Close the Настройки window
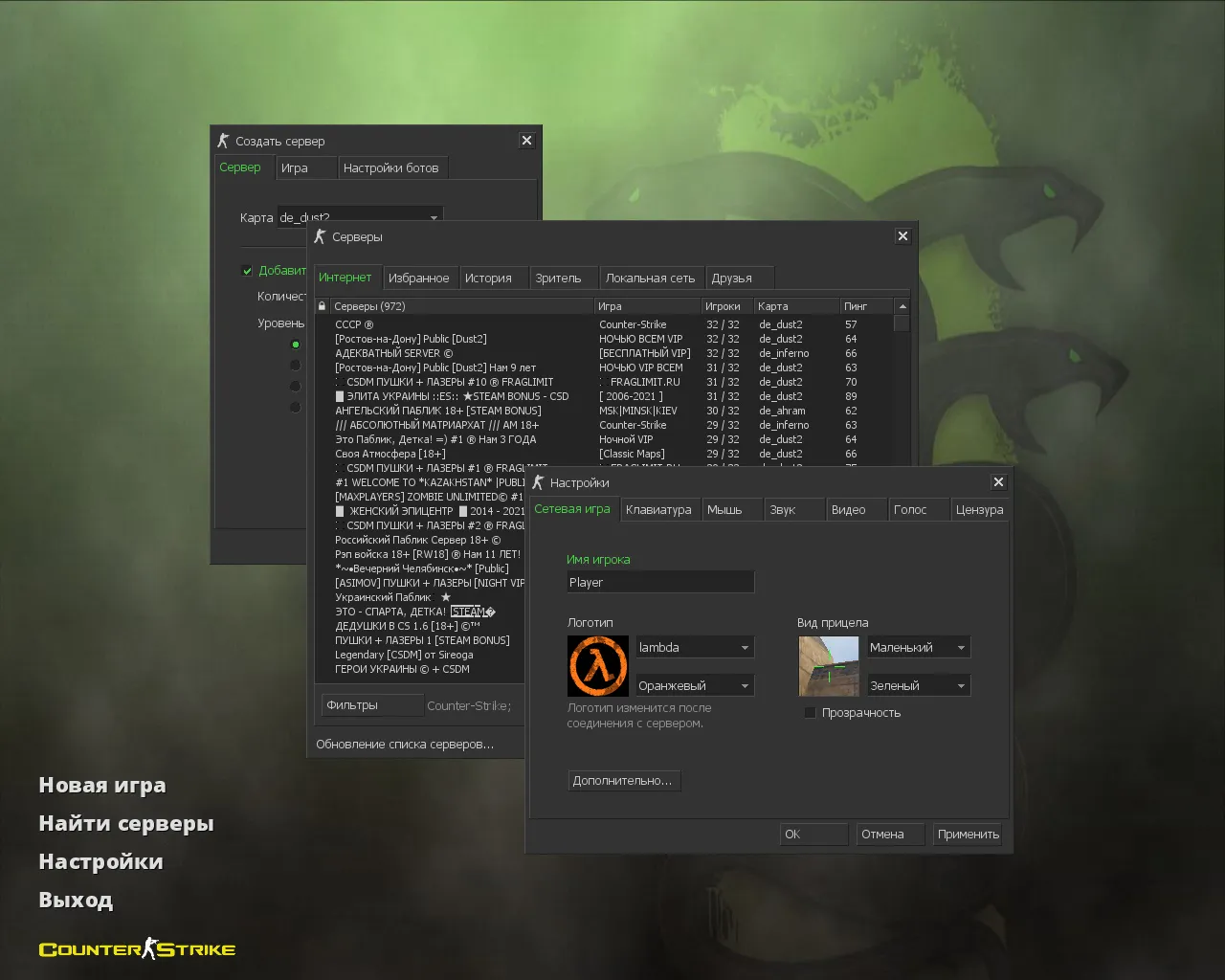1225x980 pixels. coord(998,482)
